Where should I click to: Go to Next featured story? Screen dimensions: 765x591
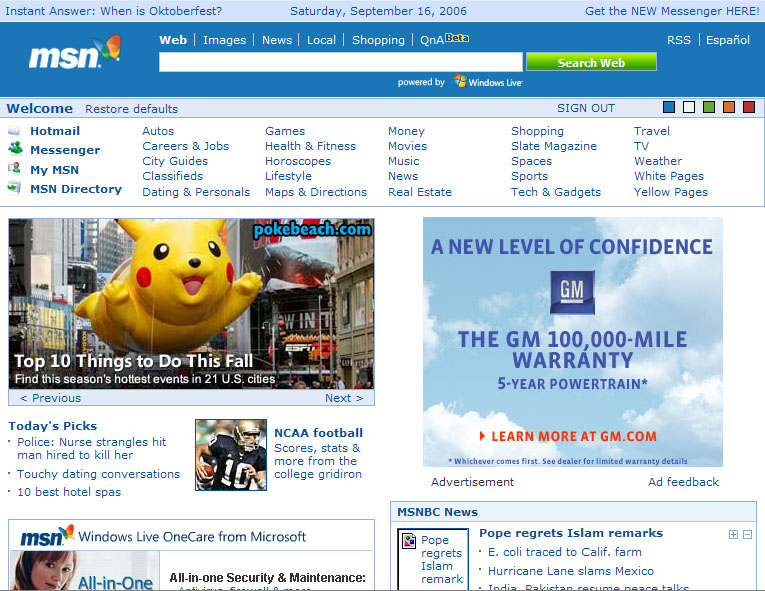344,398
